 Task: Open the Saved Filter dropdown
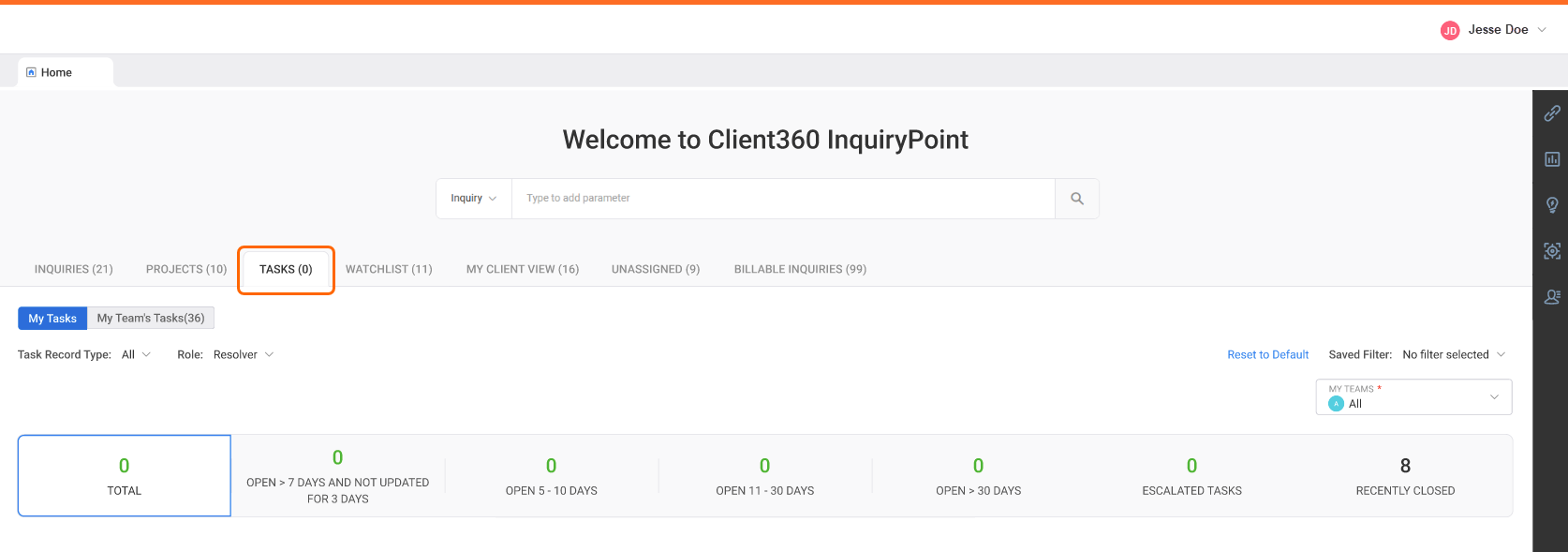click(x=1454, y=355)
